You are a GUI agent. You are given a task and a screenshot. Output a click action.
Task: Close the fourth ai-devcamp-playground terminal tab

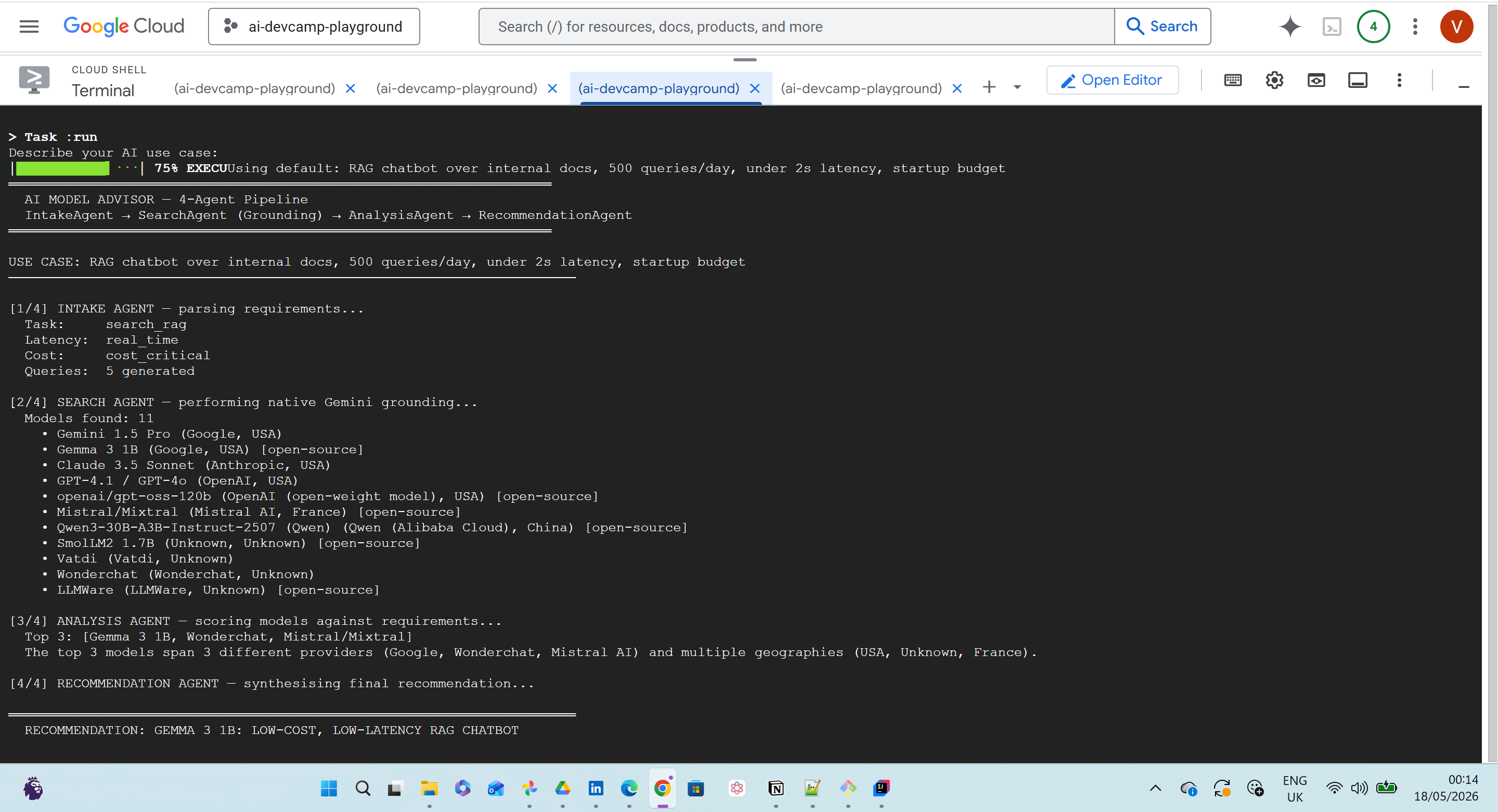tap(957, 88)
